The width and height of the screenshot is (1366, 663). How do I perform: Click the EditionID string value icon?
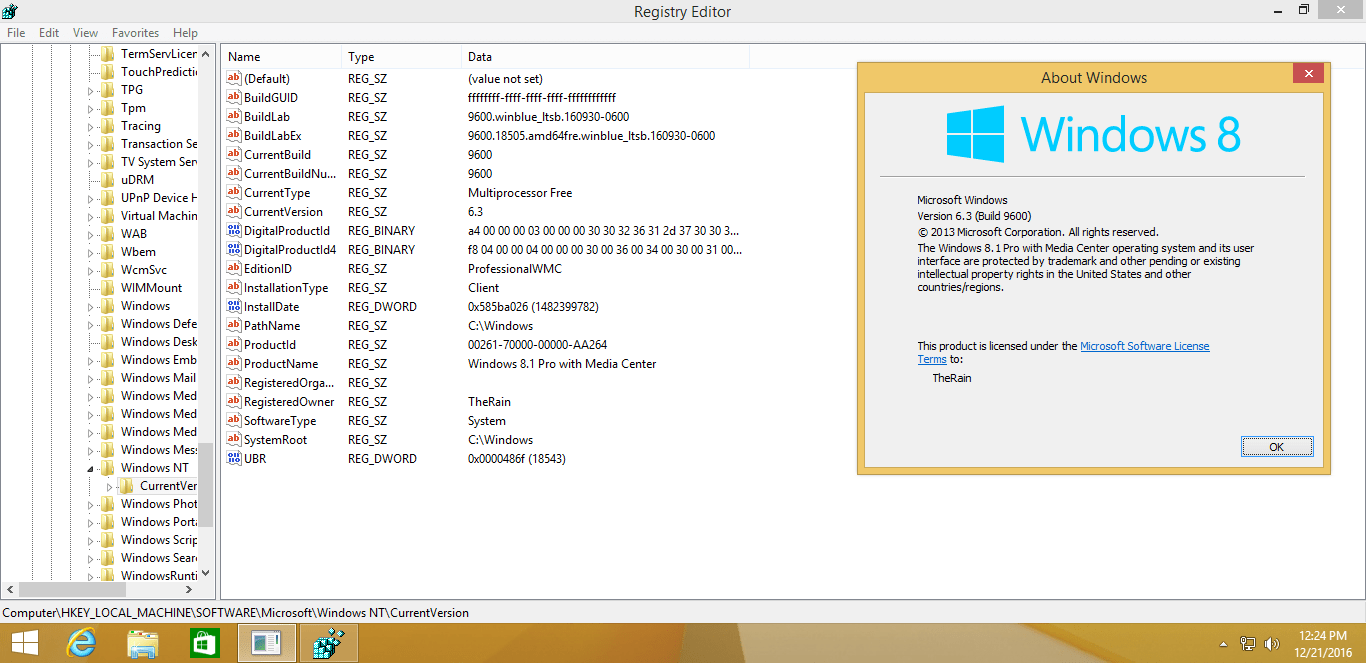pyautogui.click(x=235, y=269)
